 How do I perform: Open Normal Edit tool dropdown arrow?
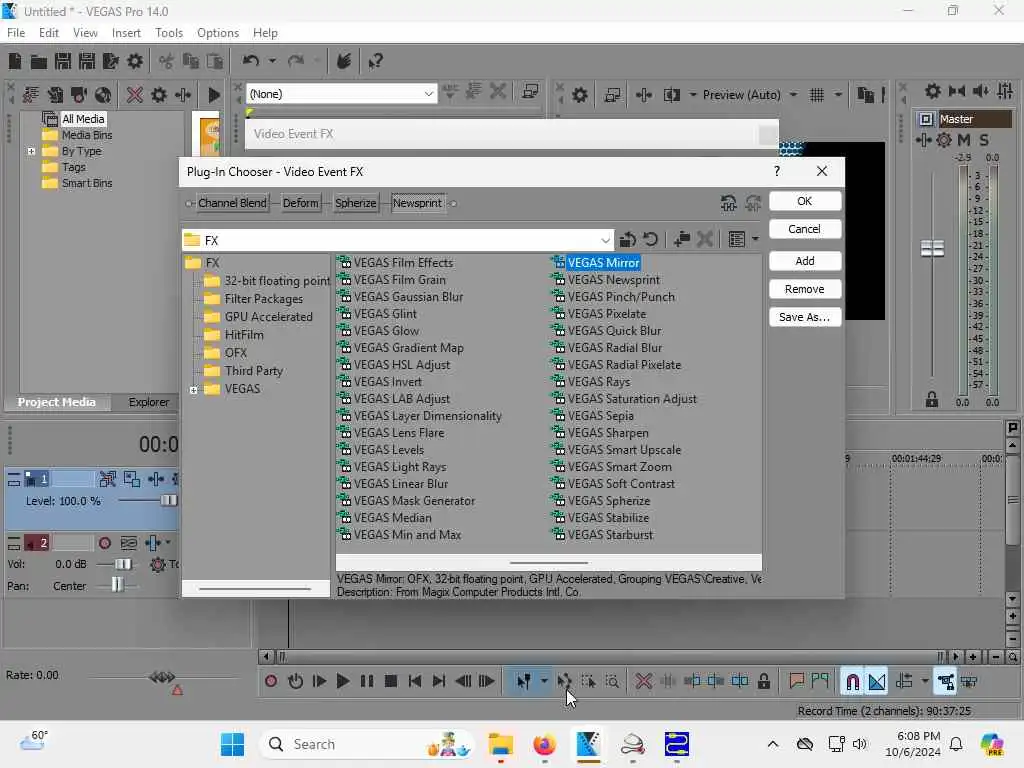[x=544, y=682]
